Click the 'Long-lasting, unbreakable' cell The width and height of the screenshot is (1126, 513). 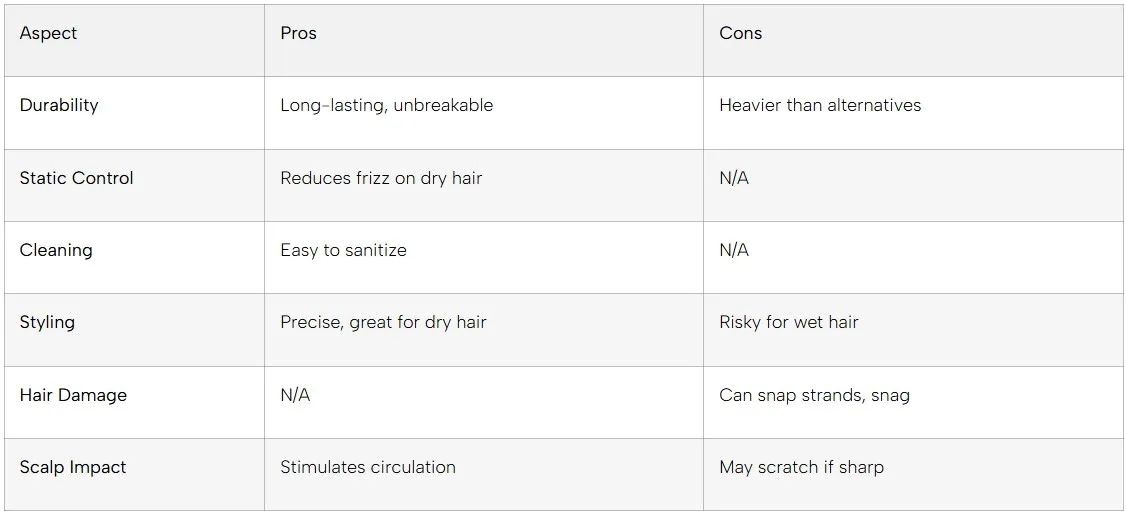pos(386,105)
